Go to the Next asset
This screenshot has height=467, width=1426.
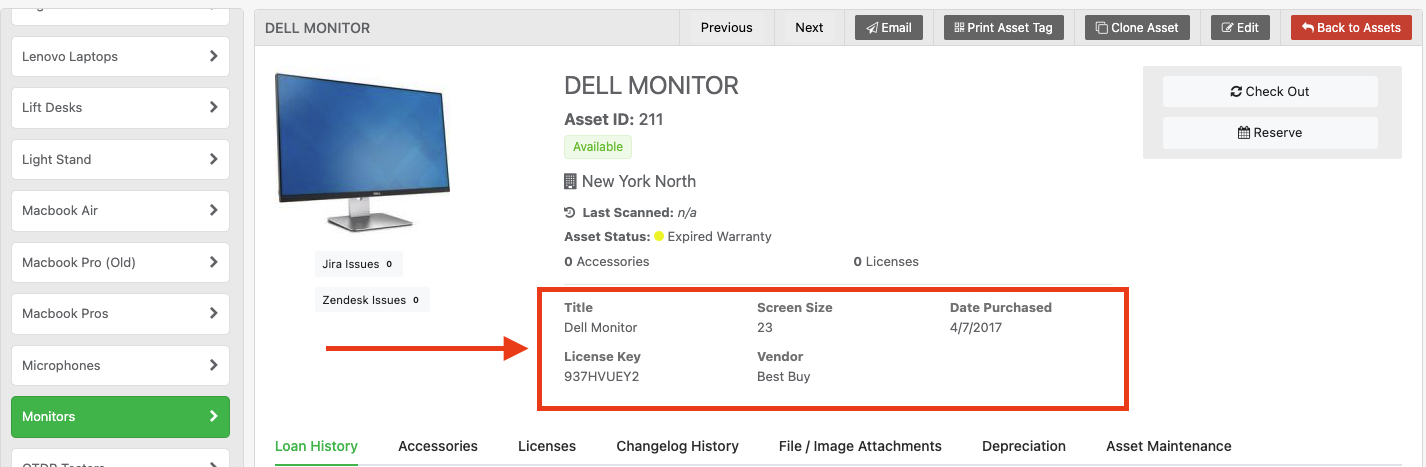[809, 28]
